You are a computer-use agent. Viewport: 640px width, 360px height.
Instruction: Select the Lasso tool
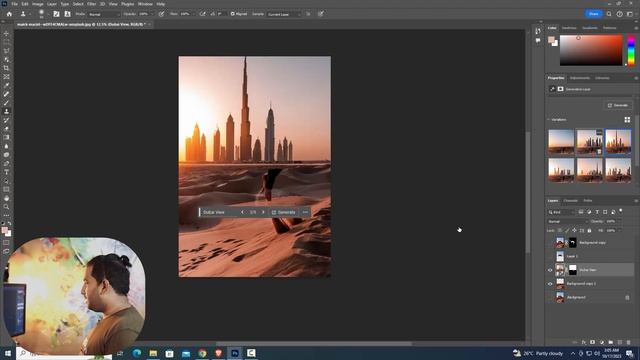[x=6, y=51]
